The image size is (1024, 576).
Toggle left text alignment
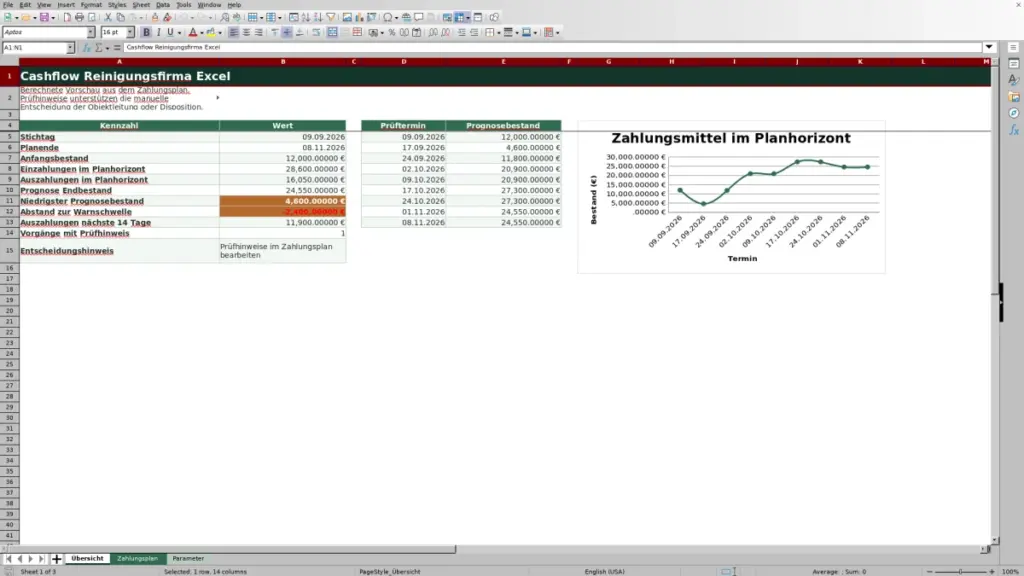pos(233,33)
